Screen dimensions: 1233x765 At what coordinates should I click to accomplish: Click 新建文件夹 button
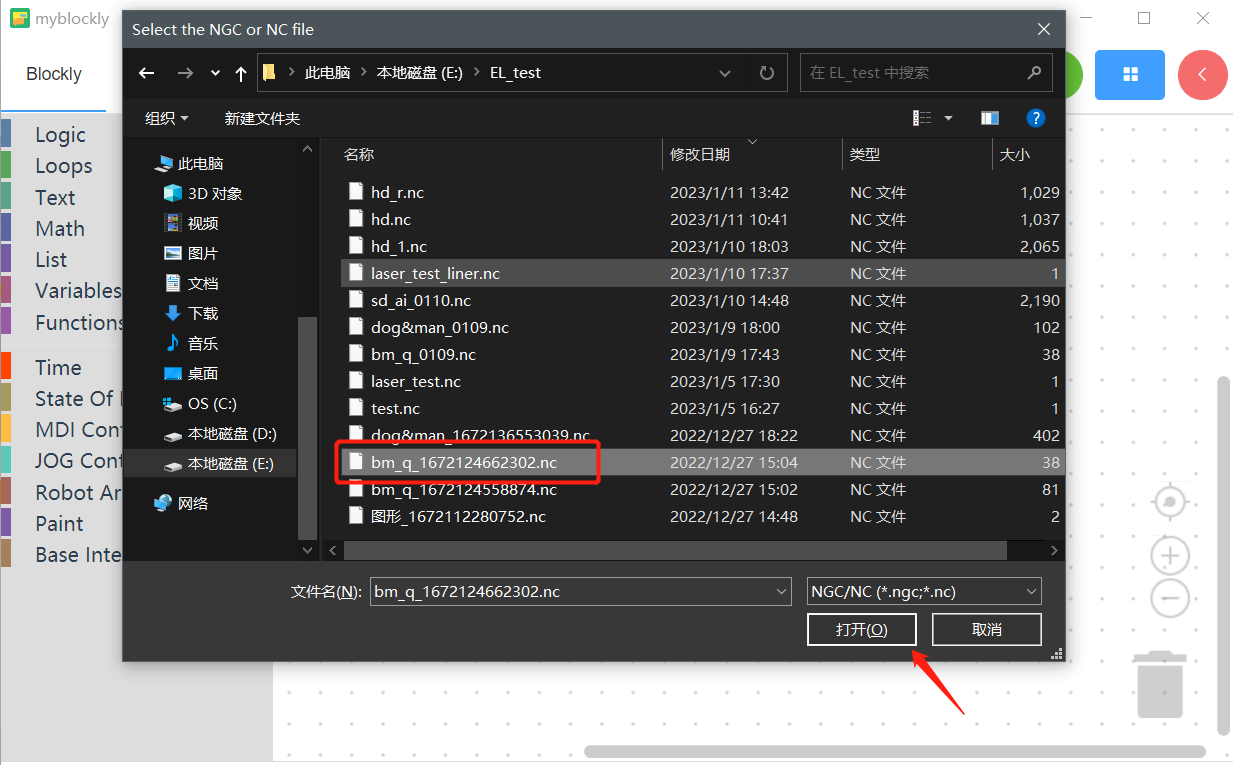[x=262, y=118]
